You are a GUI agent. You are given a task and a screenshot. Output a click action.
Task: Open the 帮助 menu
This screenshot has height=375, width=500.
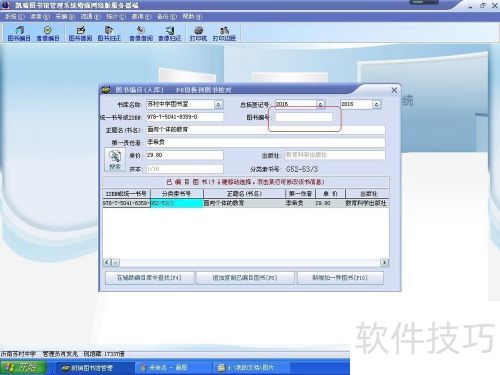(x=192, y=16)
